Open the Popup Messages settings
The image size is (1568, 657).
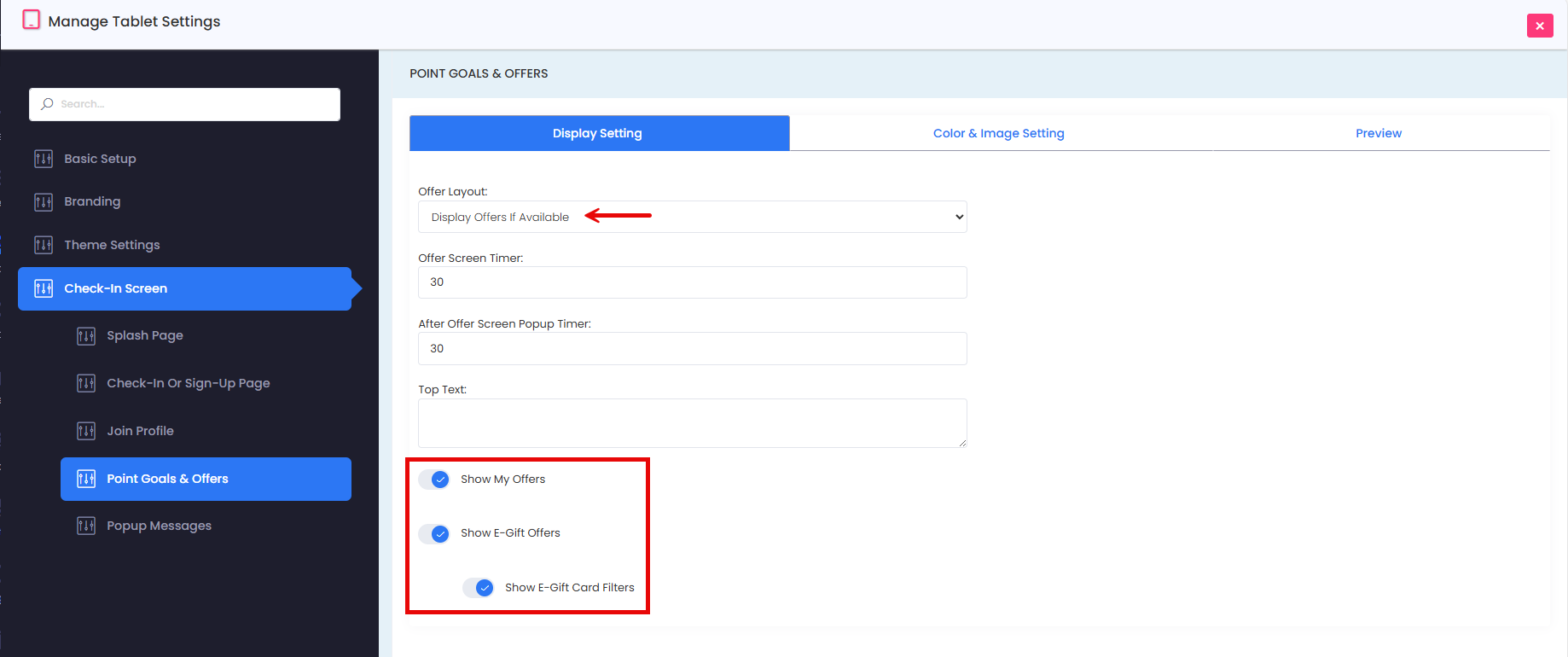159,526
